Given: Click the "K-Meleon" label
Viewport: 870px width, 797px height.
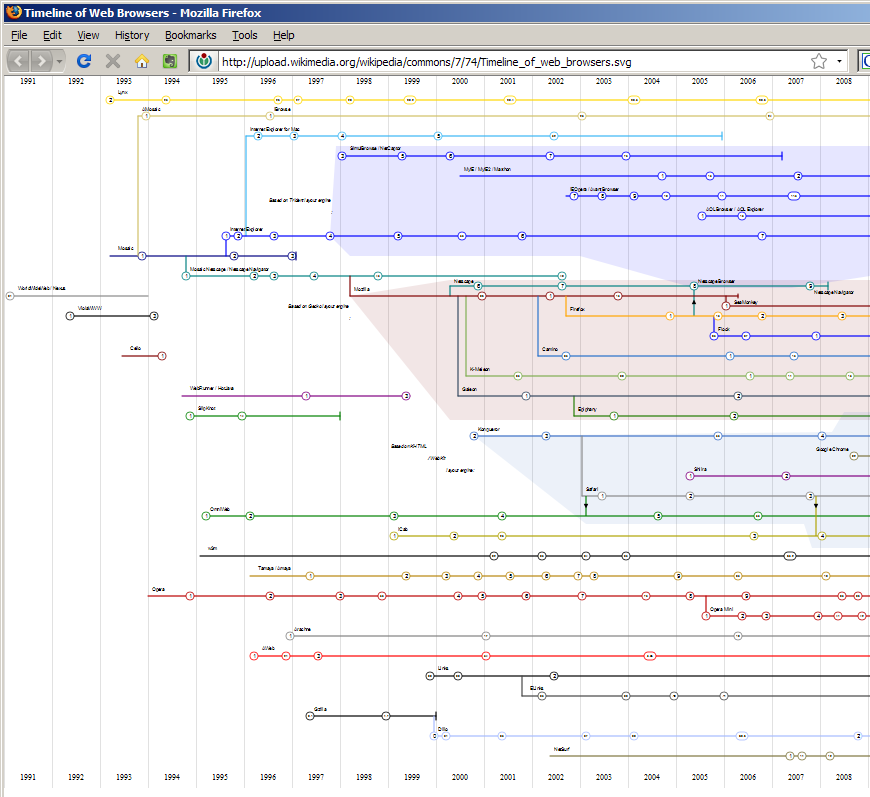Looking at the screenshot, I should coord(479,369).
